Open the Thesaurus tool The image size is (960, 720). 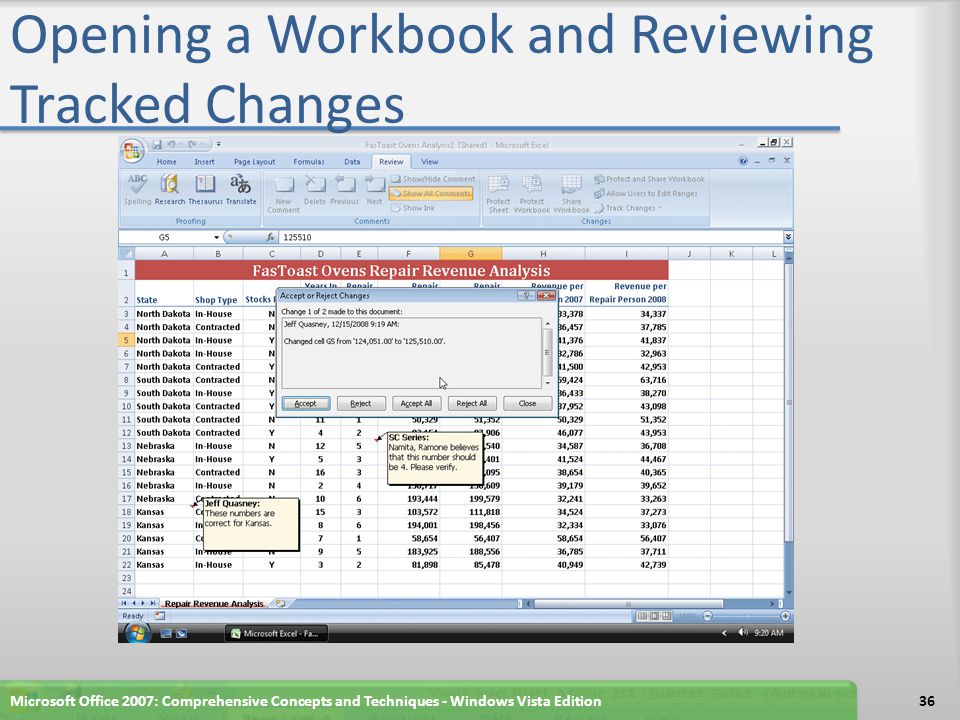205,189
